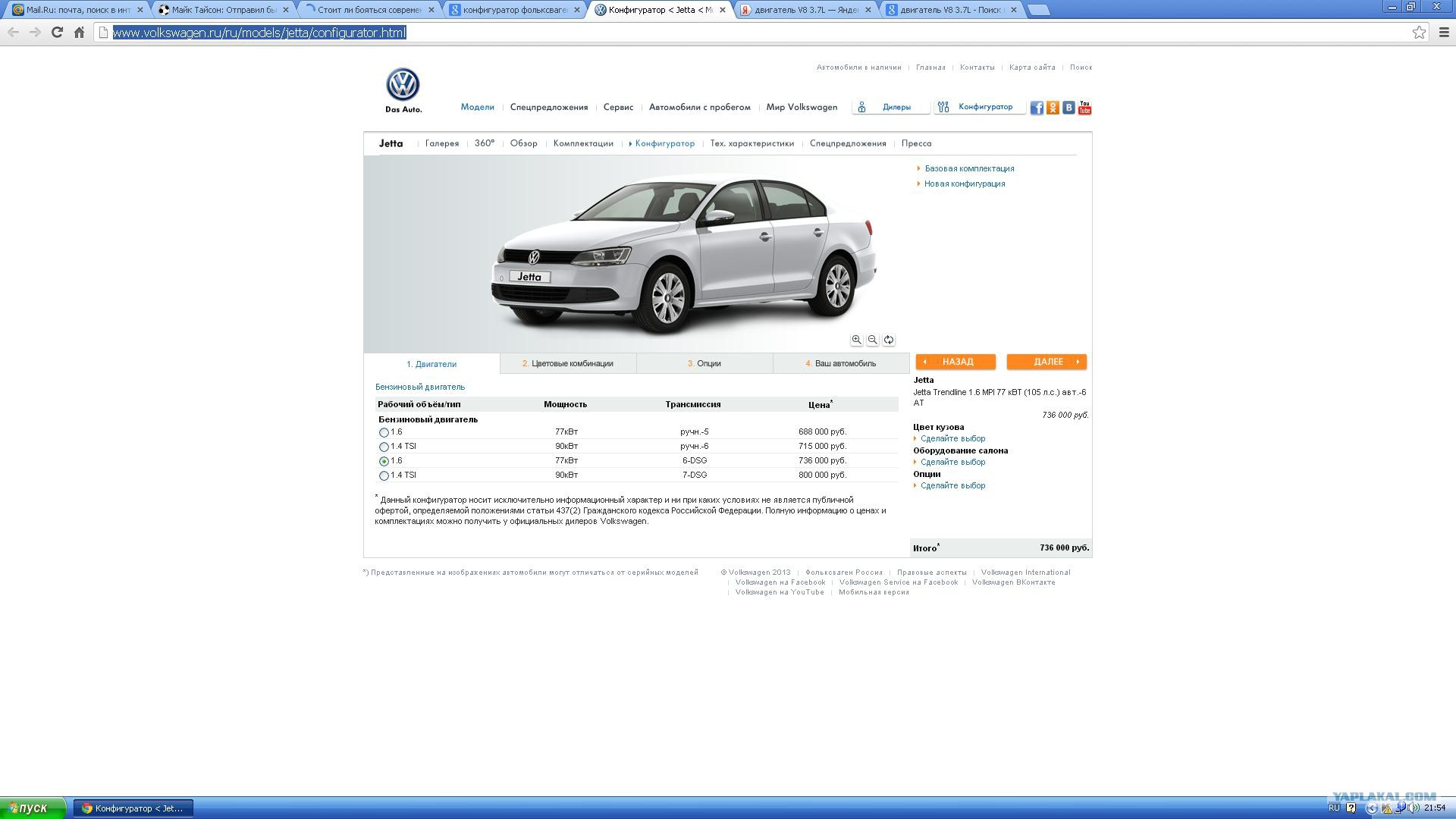The height and width of the screenshot is (819, 1456).
Task: Start a Новая конфигурация
Action: click(x=965, y=184)
